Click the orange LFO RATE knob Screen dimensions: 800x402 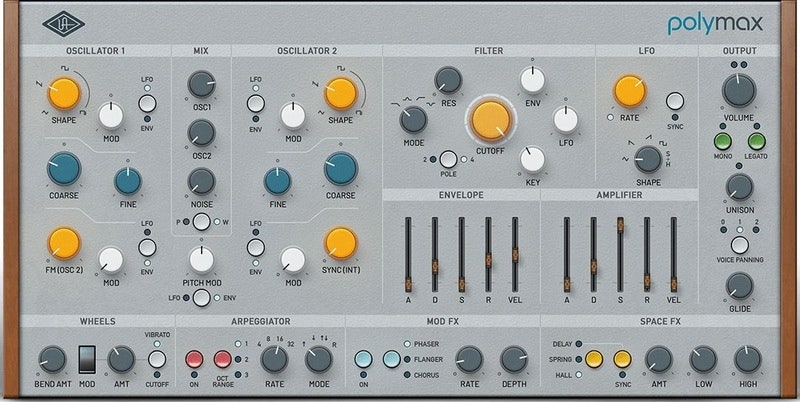click(630, 91)
